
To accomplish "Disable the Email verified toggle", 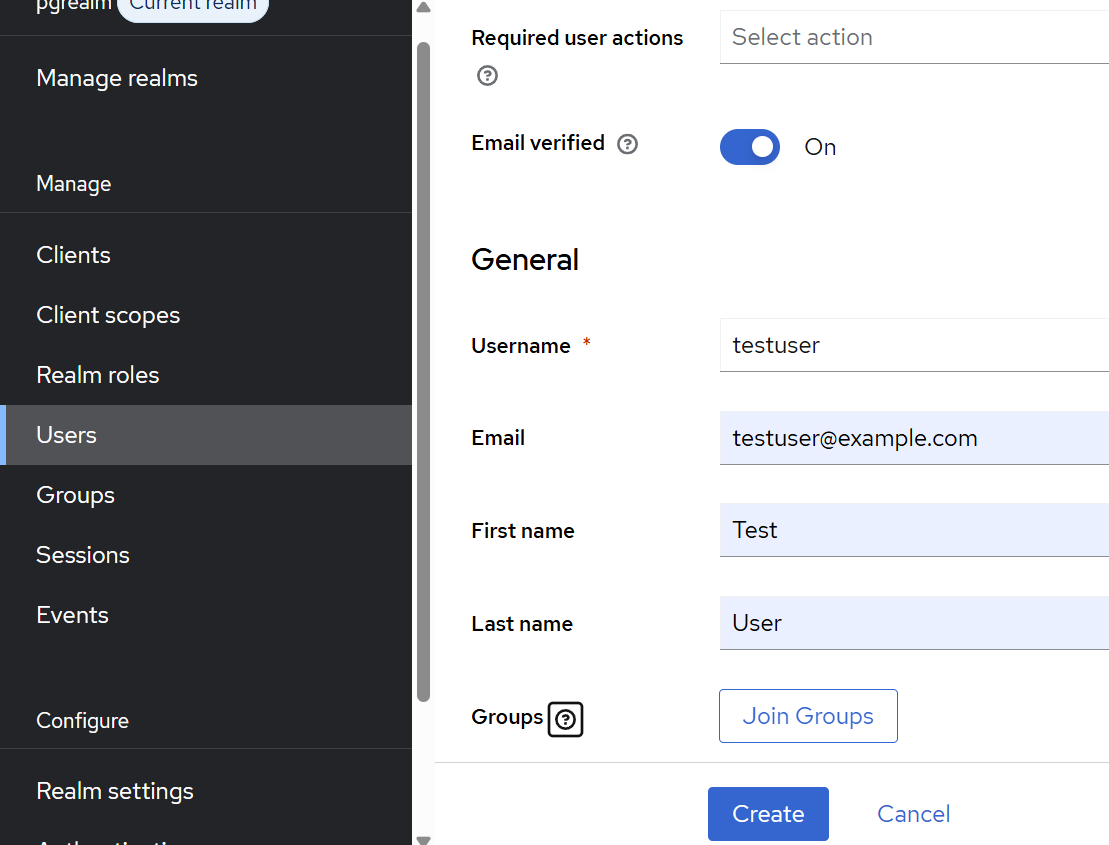I will [x=749, y=147].
